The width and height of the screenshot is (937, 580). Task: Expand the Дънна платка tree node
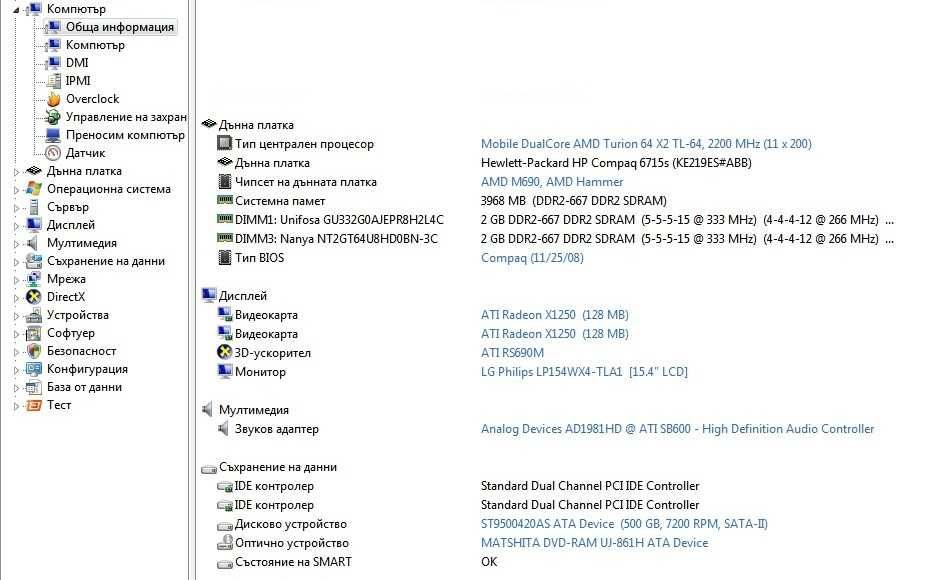tap(16, 171)
